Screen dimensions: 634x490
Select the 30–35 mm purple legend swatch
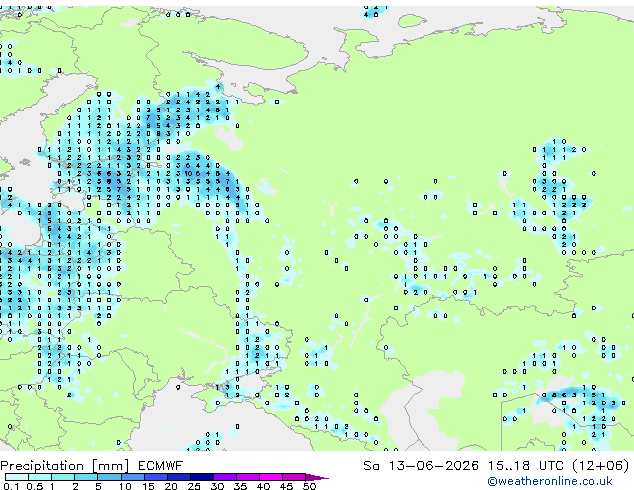225,477
